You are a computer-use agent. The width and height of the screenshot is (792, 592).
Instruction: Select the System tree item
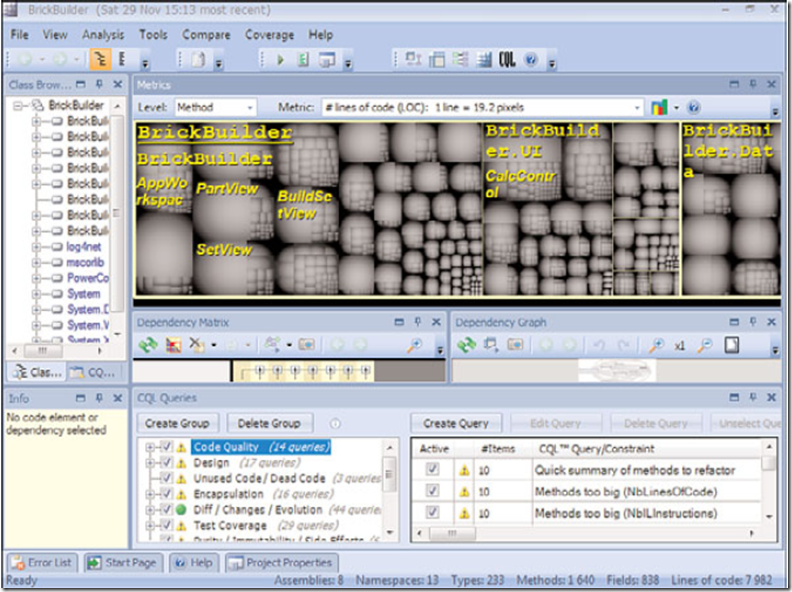83,294
